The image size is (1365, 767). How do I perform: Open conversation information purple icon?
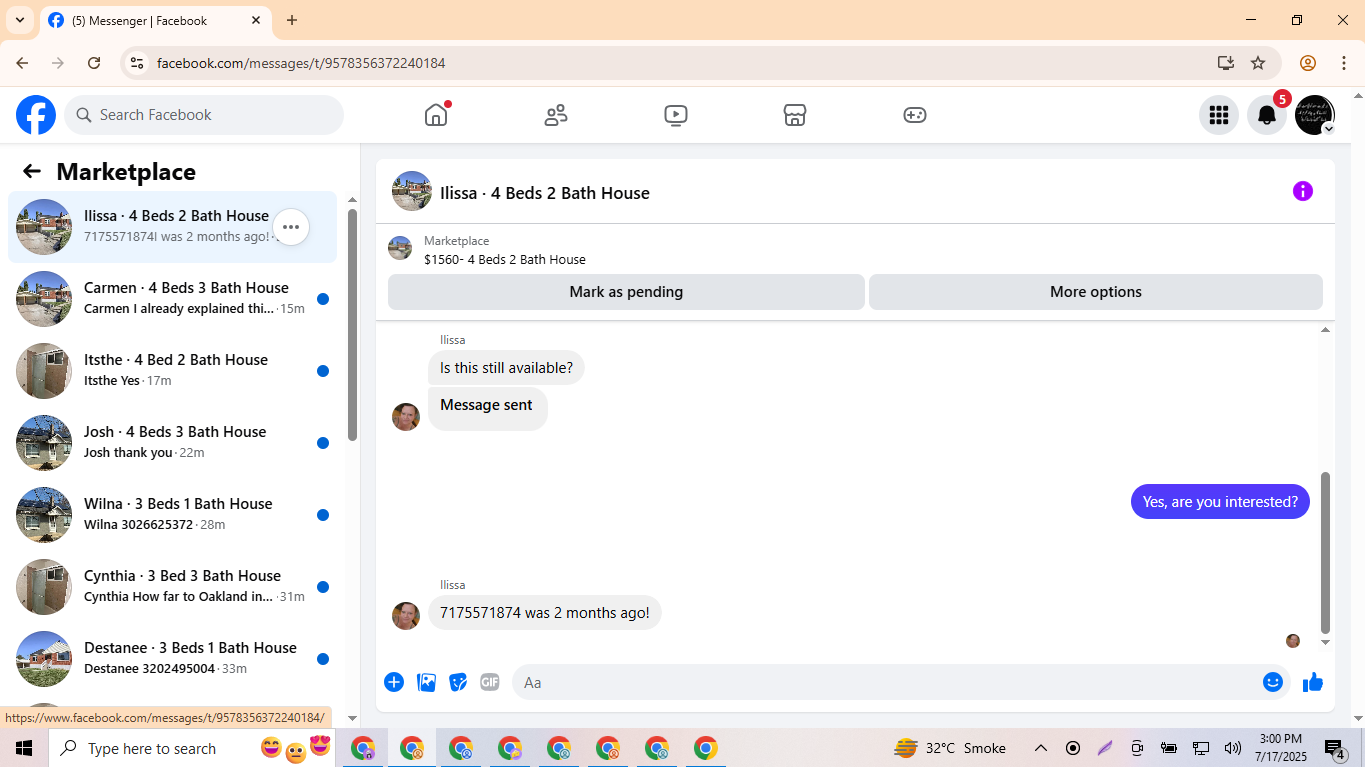[1303, 191]
